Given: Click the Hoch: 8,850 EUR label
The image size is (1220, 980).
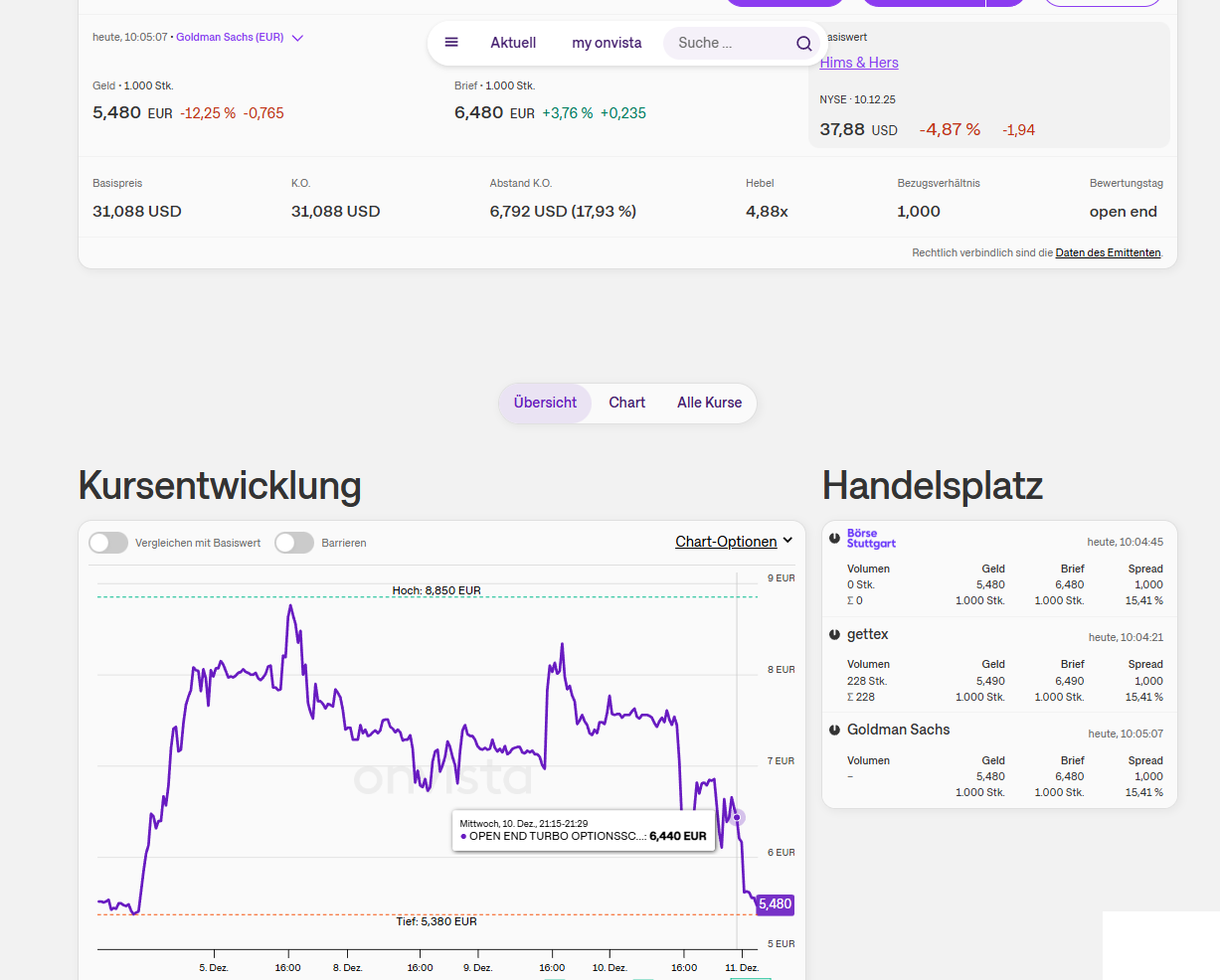Looking at the screenshot, I should tap(436, 590).
